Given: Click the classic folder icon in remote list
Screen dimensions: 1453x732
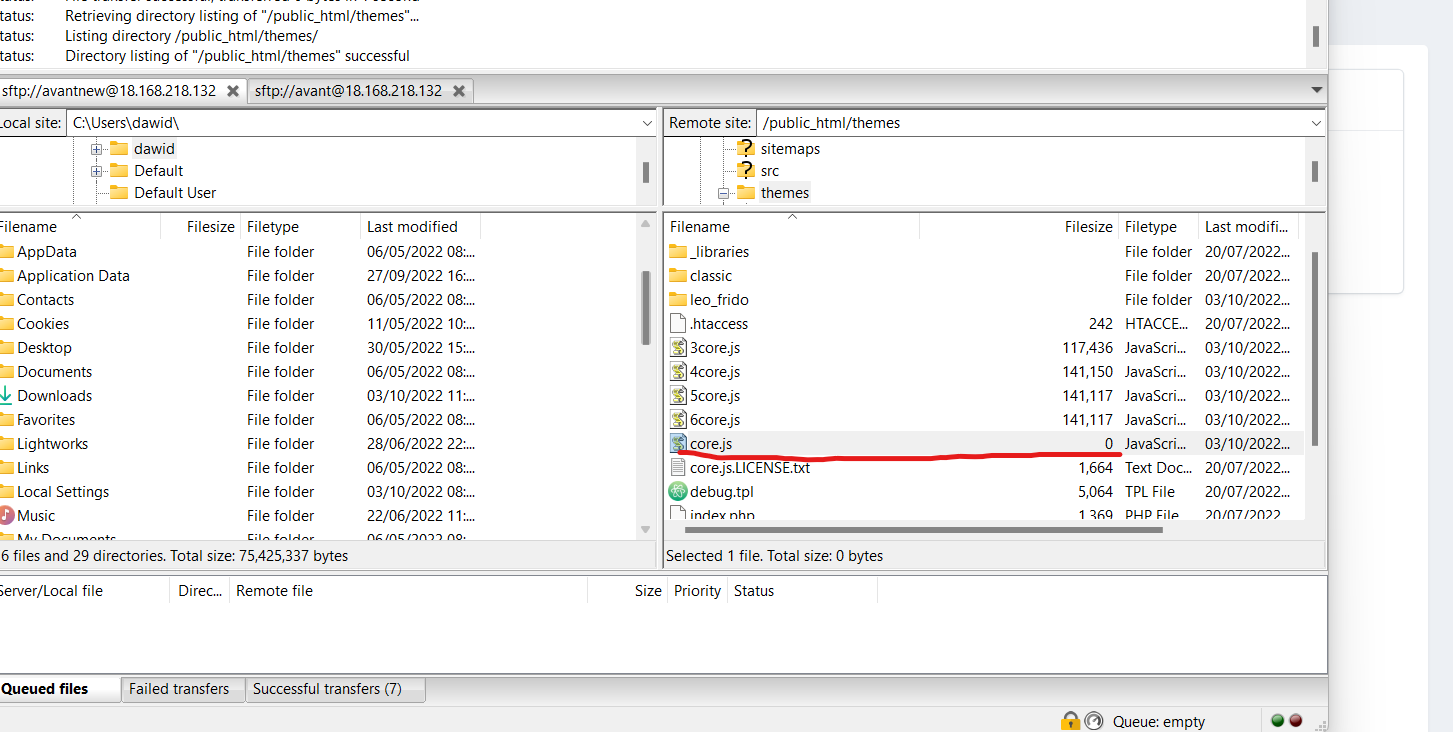Looking at the screenshot, I should point(678,275).
